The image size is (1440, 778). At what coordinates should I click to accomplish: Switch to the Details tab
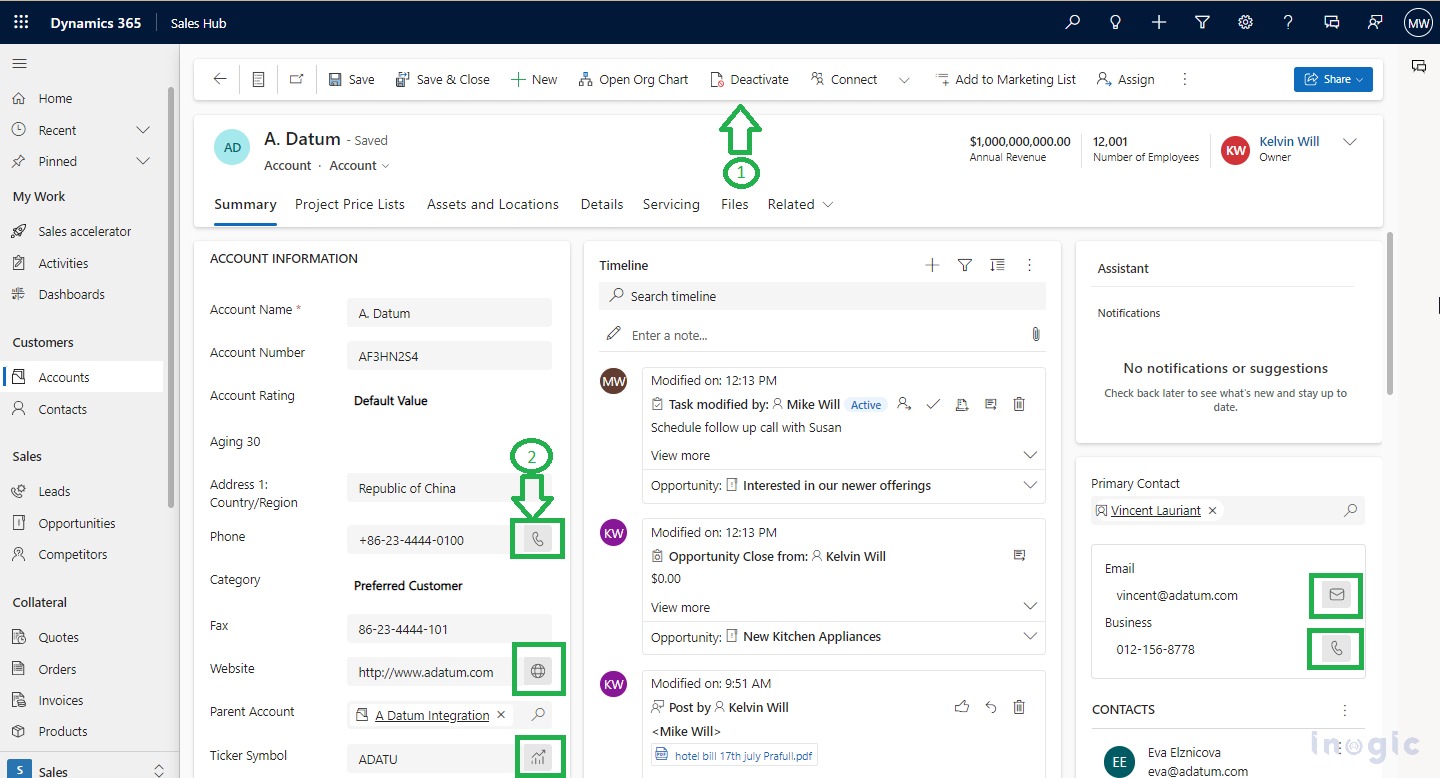tap(601, 204)
